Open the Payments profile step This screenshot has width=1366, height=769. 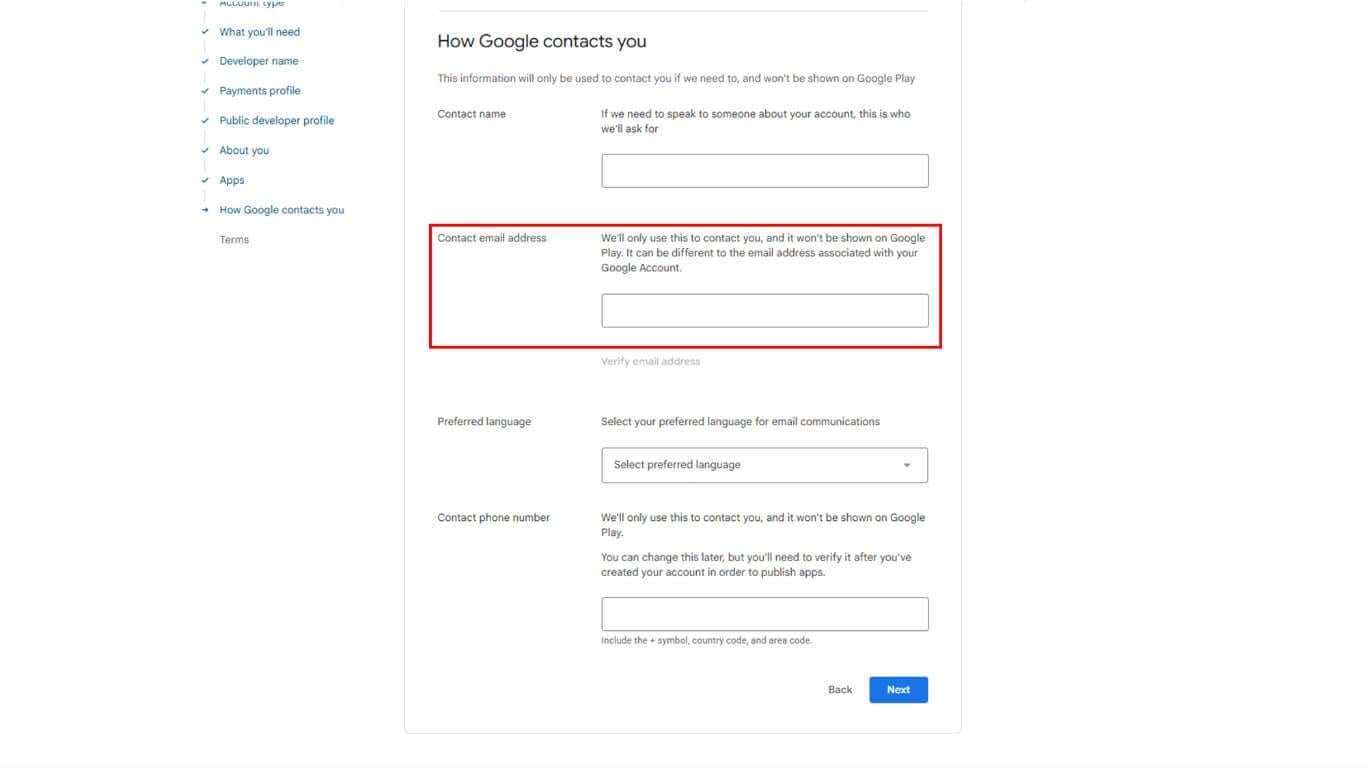[260, 91]
